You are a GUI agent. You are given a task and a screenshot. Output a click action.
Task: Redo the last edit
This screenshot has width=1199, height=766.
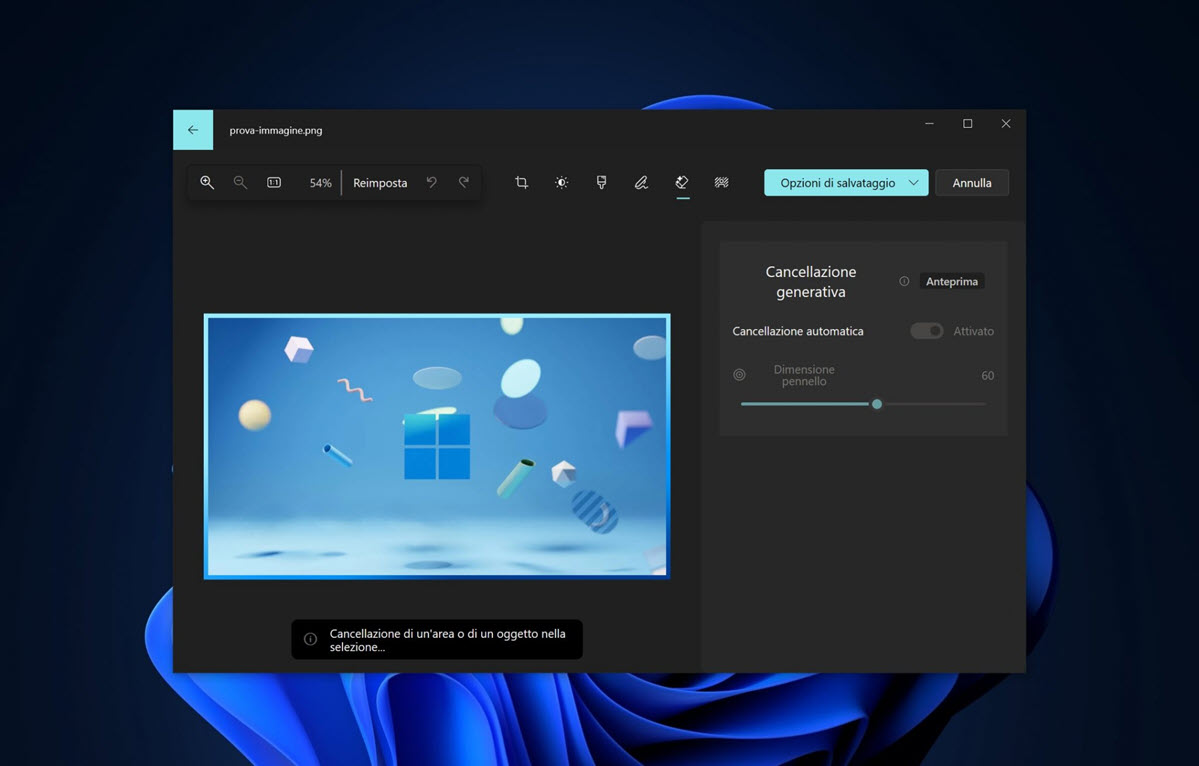(x=464, y=183)
